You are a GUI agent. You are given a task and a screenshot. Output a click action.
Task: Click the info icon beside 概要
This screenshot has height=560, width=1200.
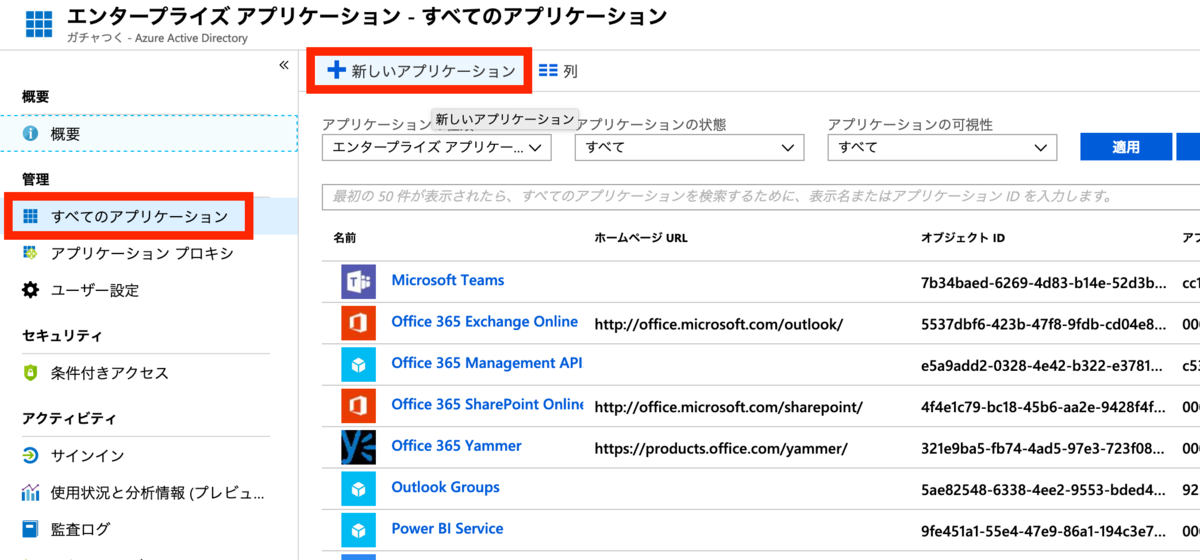click(31, 134)
